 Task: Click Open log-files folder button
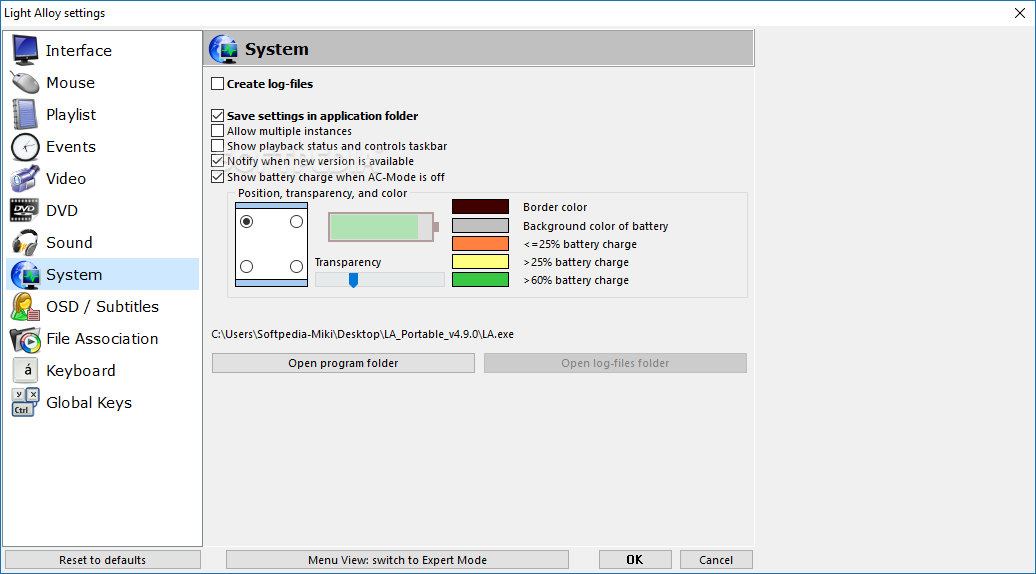click(615, 363)
